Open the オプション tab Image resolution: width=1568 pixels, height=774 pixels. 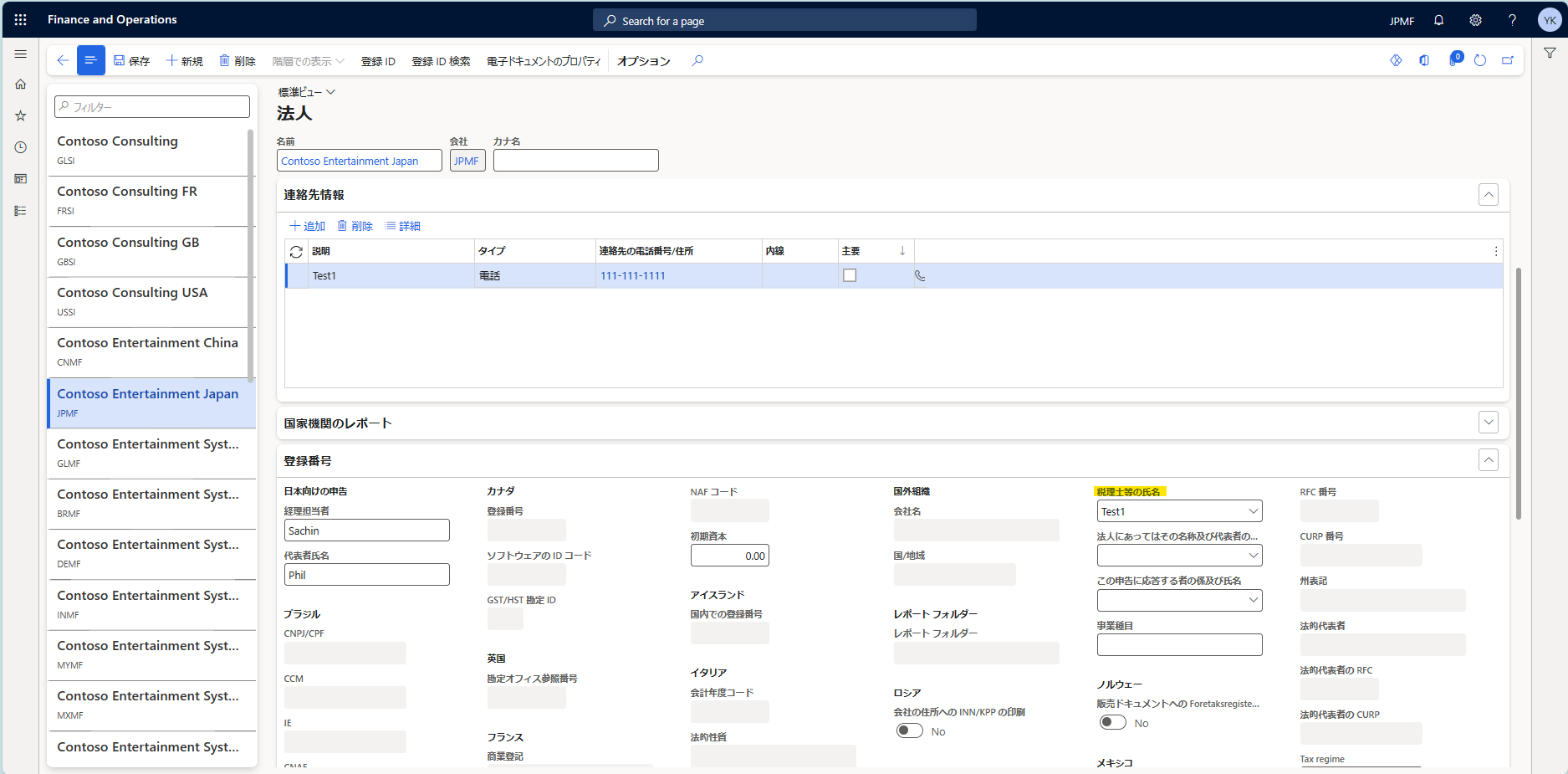[x=643, y=61]
